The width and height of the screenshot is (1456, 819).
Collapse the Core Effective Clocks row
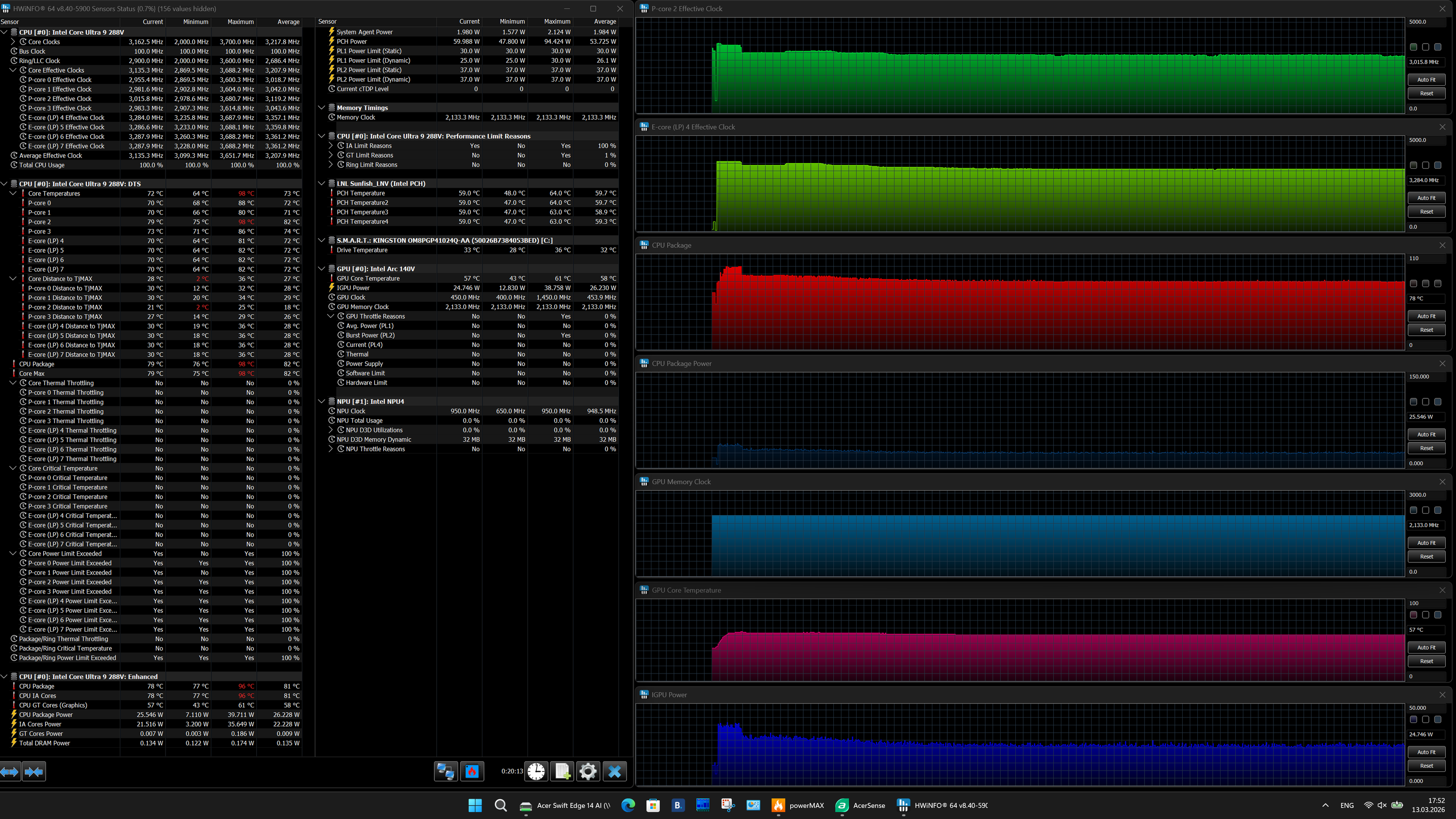[14, 70]
